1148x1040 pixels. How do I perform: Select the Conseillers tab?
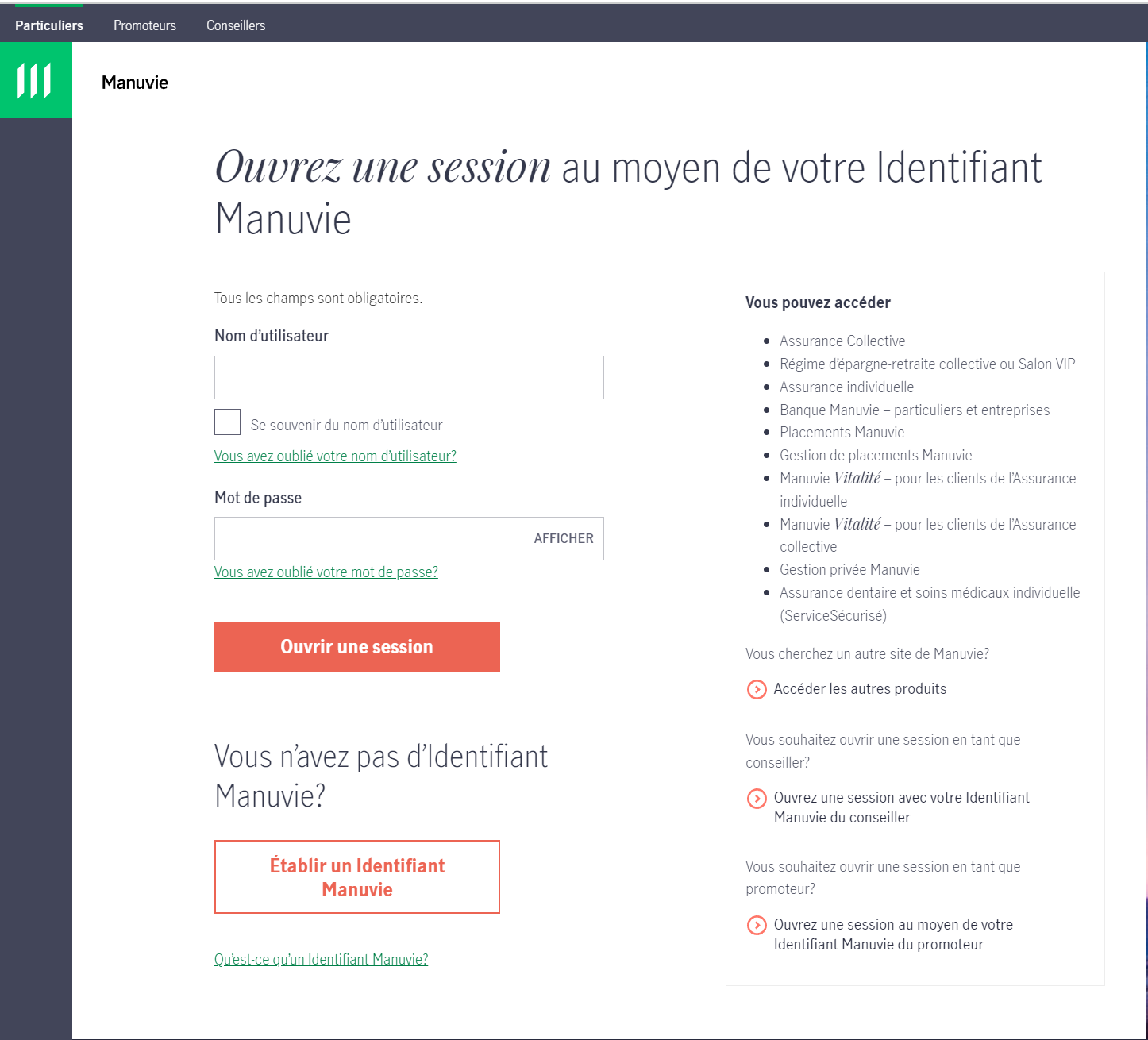[236, 25]
